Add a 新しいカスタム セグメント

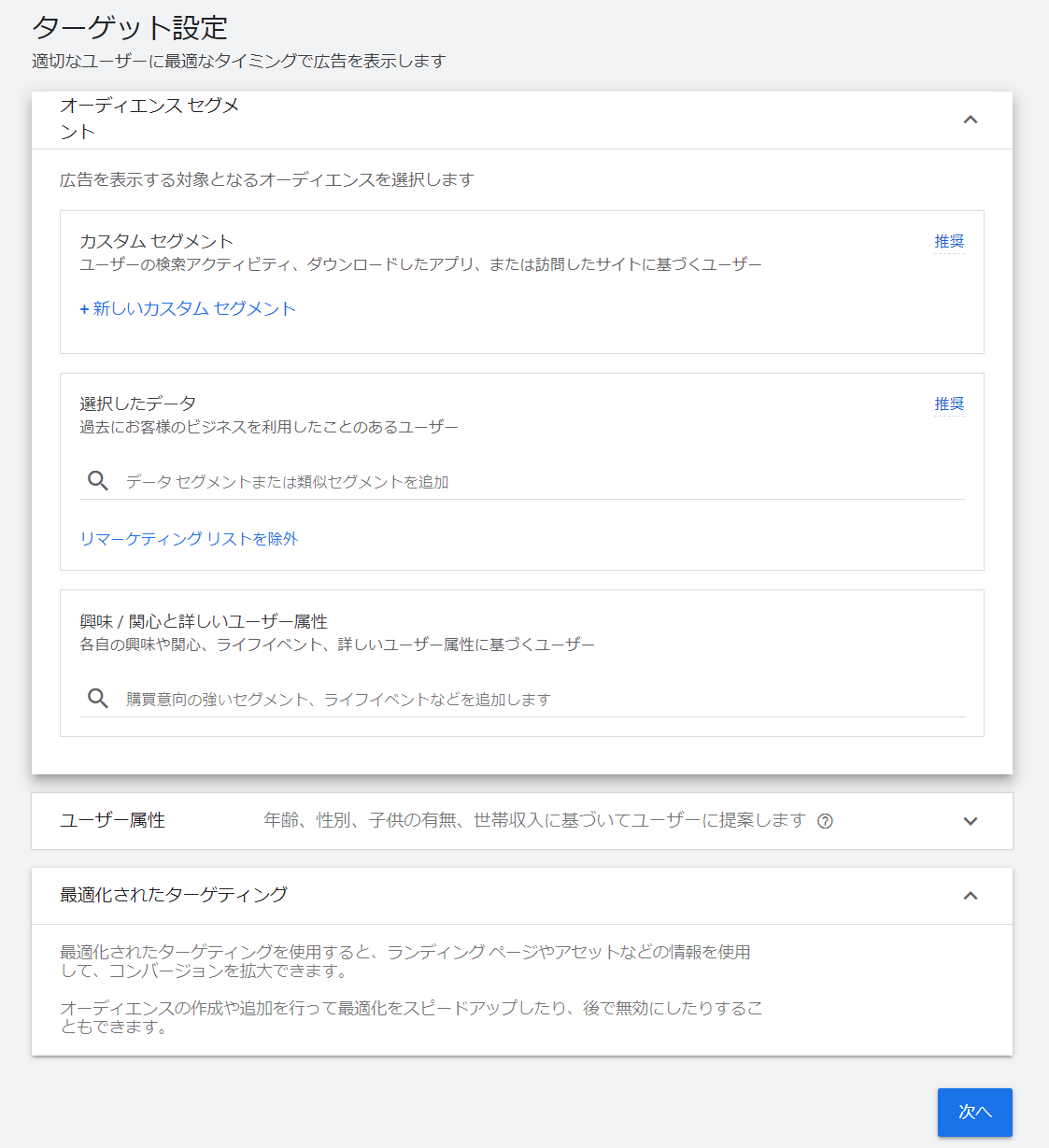click(x=188, y=309)
